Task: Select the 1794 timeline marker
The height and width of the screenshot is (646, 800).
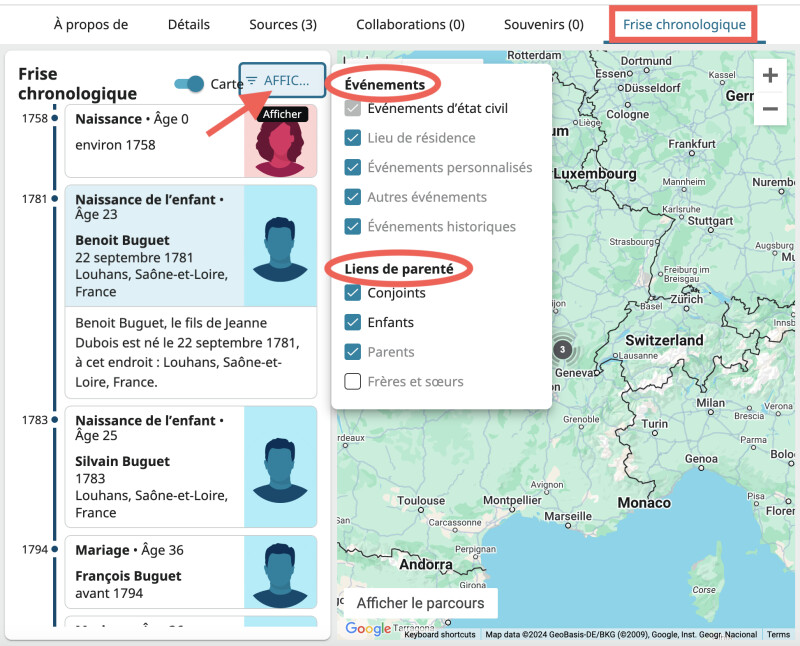Action: pos(55,549)
